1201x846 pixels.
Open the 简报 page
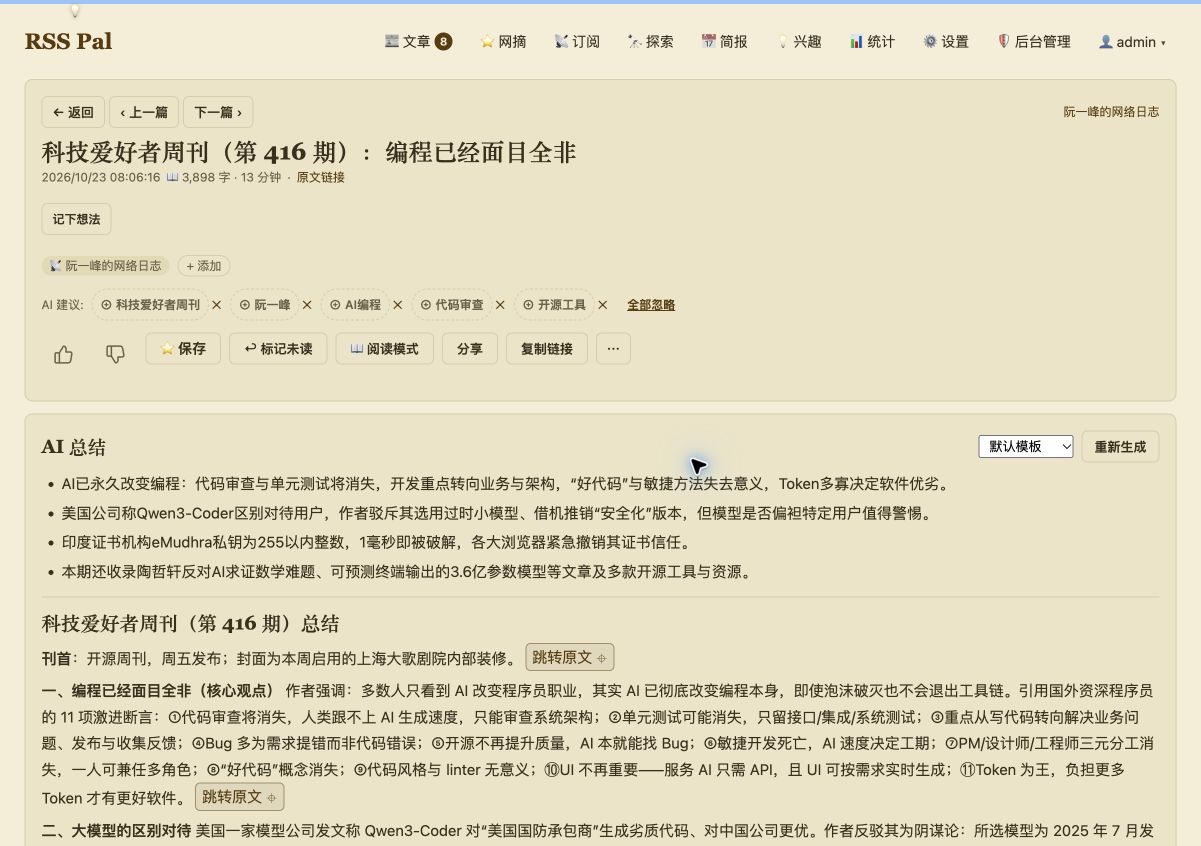click(724, 42)
